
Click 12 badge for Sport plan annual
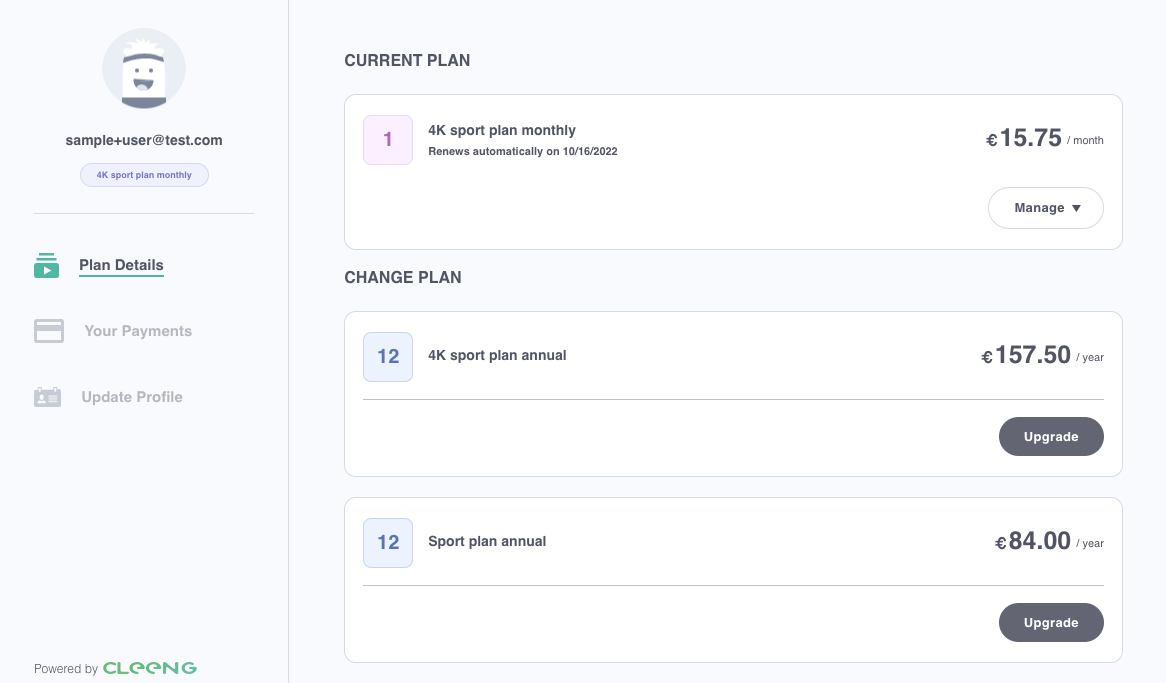(388, 543)
